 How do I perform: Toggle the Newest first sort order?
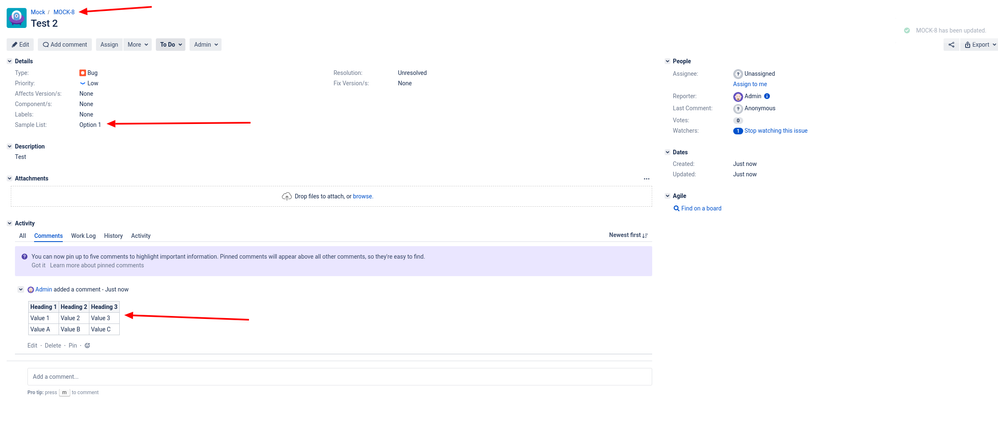click(628, 235)
